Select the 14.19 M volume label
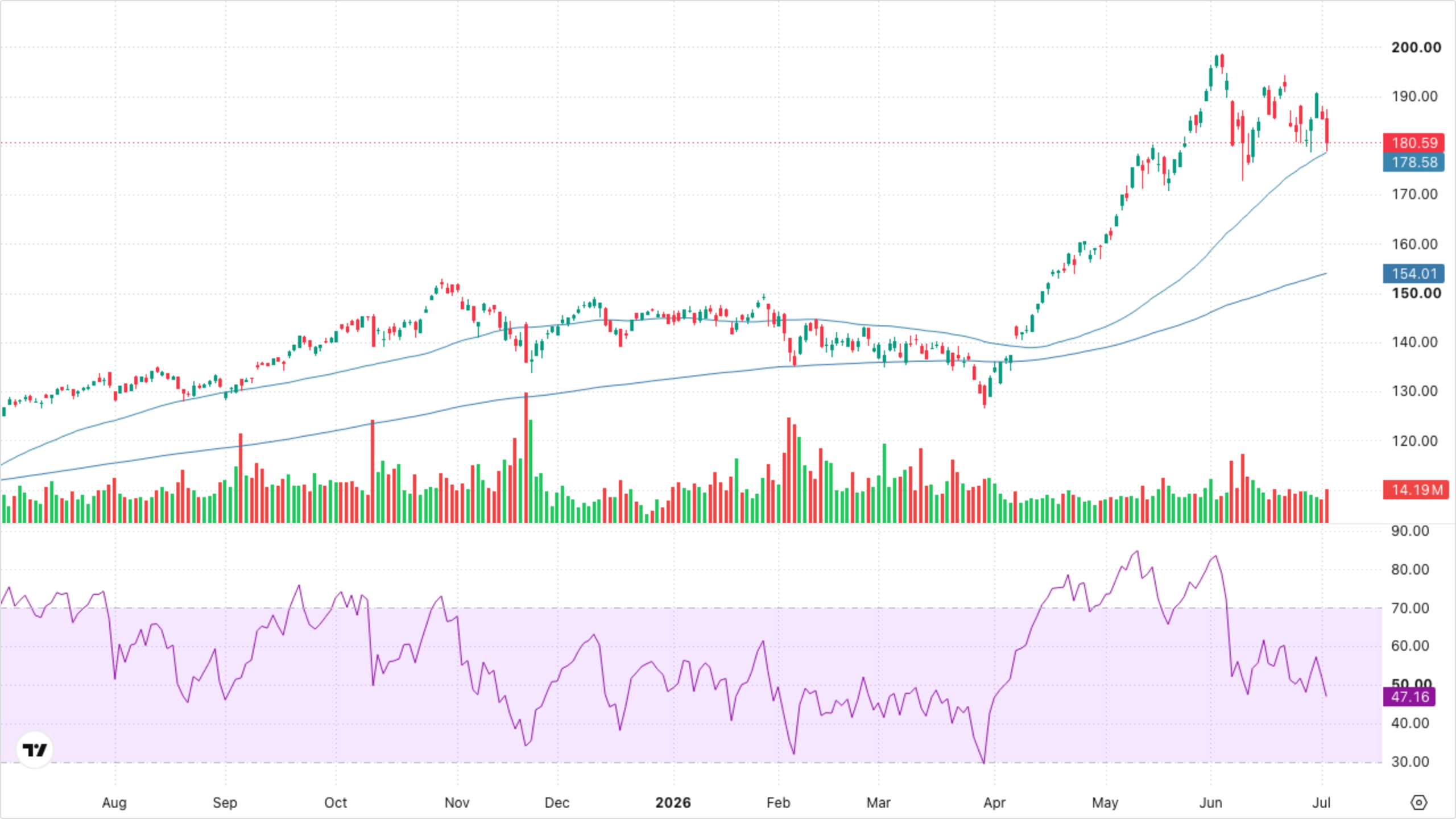1456x819 pixels. pyautogui.click(x=1416, y=490)
